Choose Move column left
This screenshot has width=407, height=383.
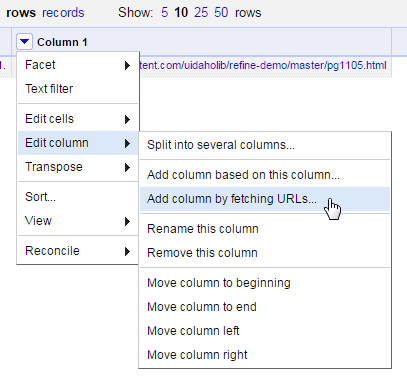(x=265, y=331)
